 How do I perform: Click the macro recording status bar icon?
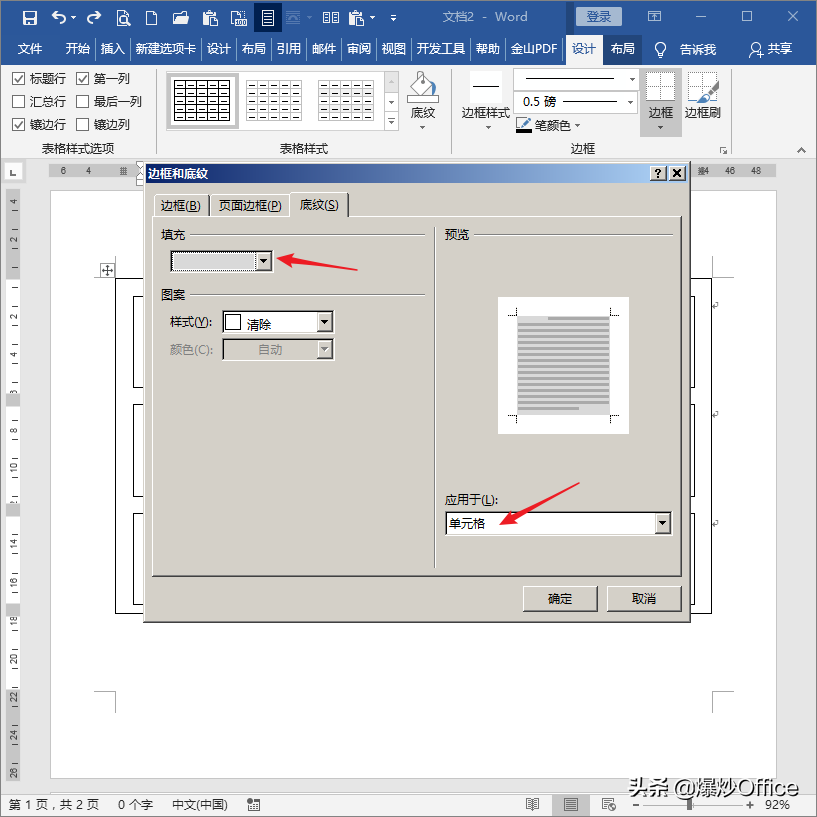click(x=254, y=804)
